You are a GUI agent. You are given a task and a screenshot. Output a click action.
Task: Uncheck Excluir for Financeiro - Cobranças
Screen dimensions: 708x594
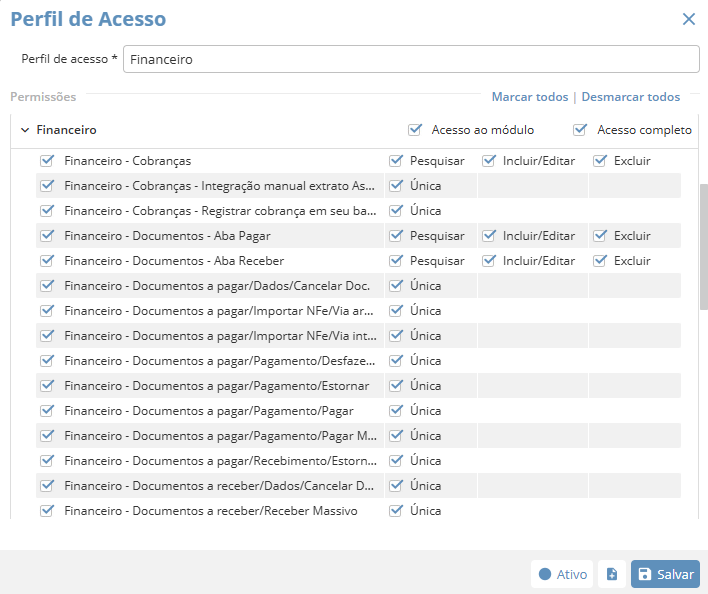600,160
